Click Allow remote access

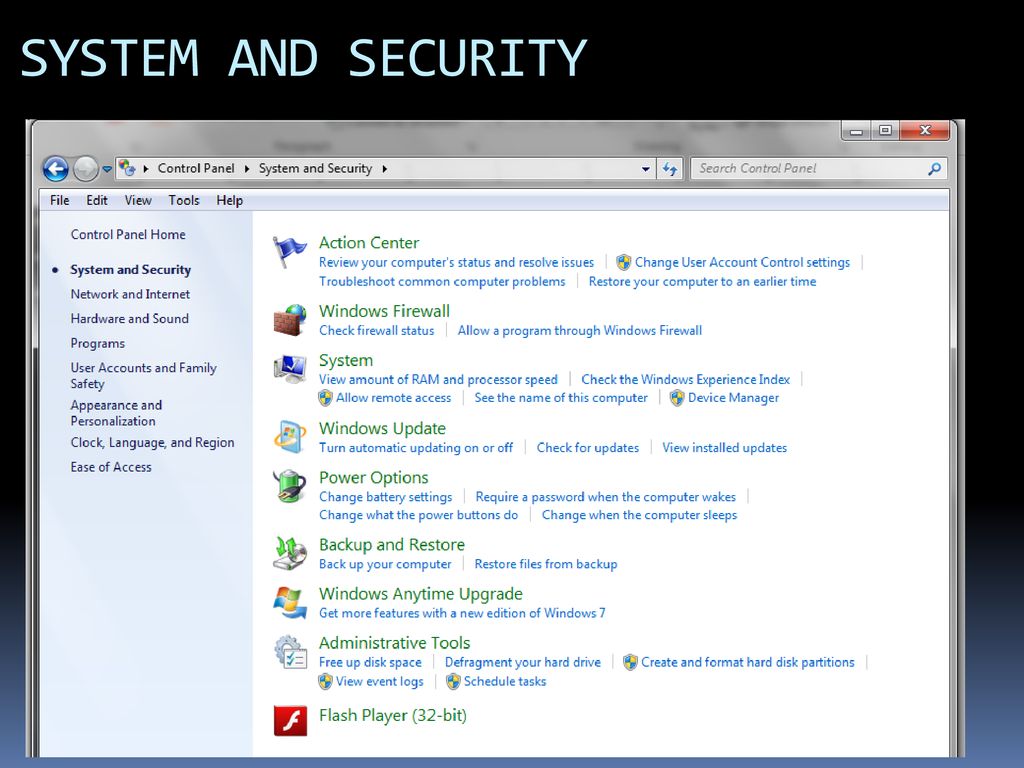point(393,398)
